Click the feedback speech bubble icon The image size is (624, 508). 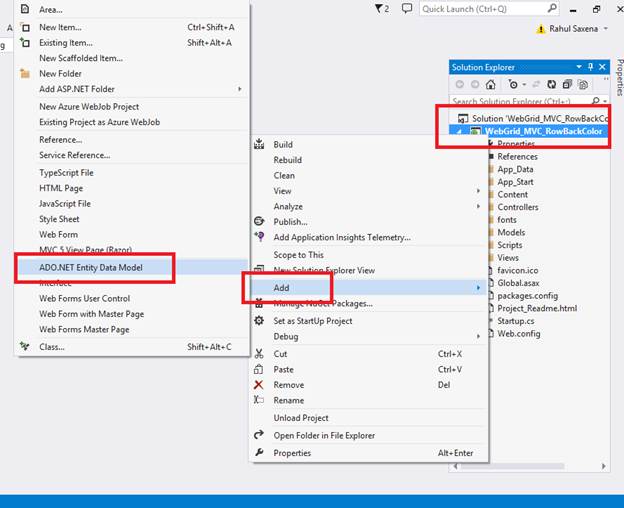coord(407,8)
